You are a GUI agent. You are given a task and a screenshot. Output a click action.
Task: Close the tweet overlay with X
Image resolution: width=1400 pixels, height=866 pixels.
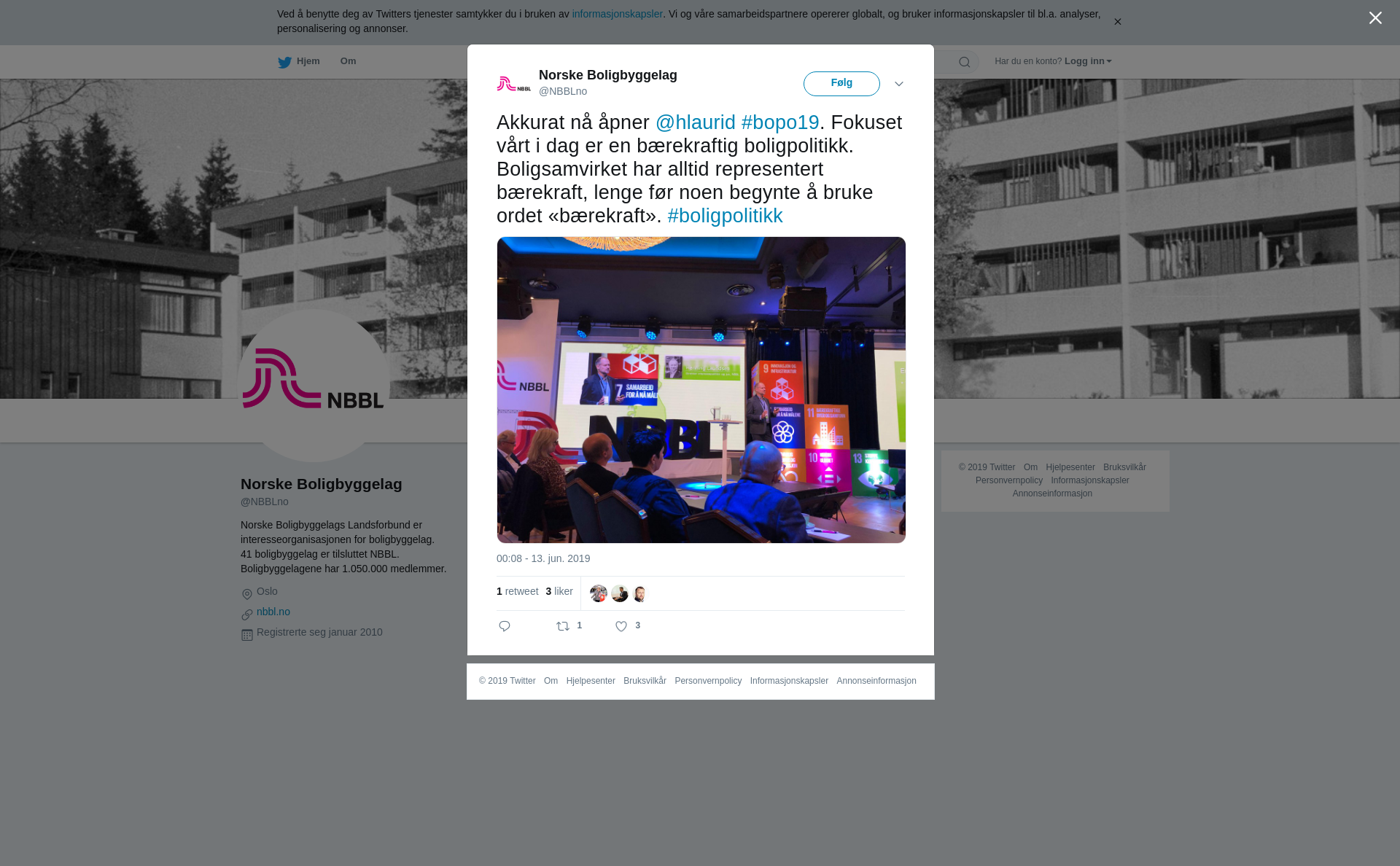(1375, 18)
